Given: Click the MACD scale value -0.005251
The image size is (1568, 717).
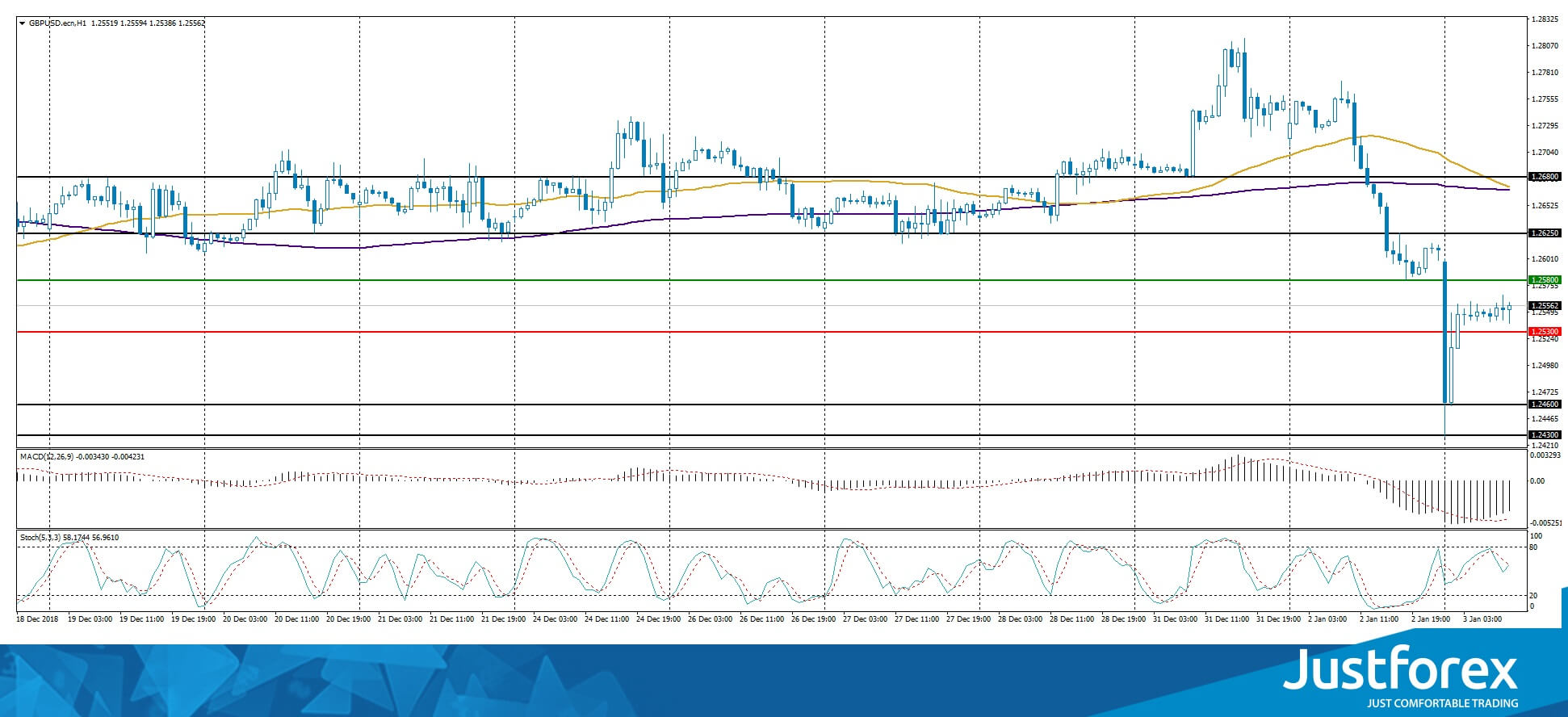Looking at the screenshot, I should (x=1546, y=523).
